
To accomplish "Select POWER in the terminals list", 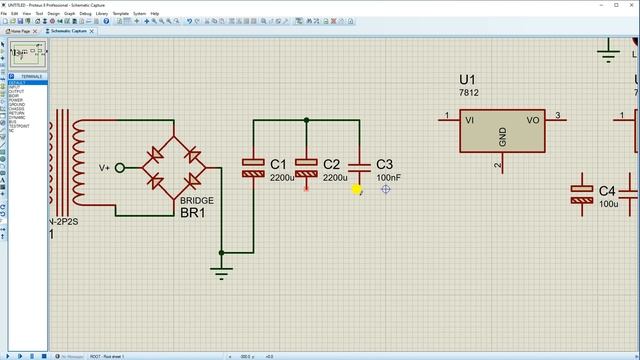I will tap(28, 100).
